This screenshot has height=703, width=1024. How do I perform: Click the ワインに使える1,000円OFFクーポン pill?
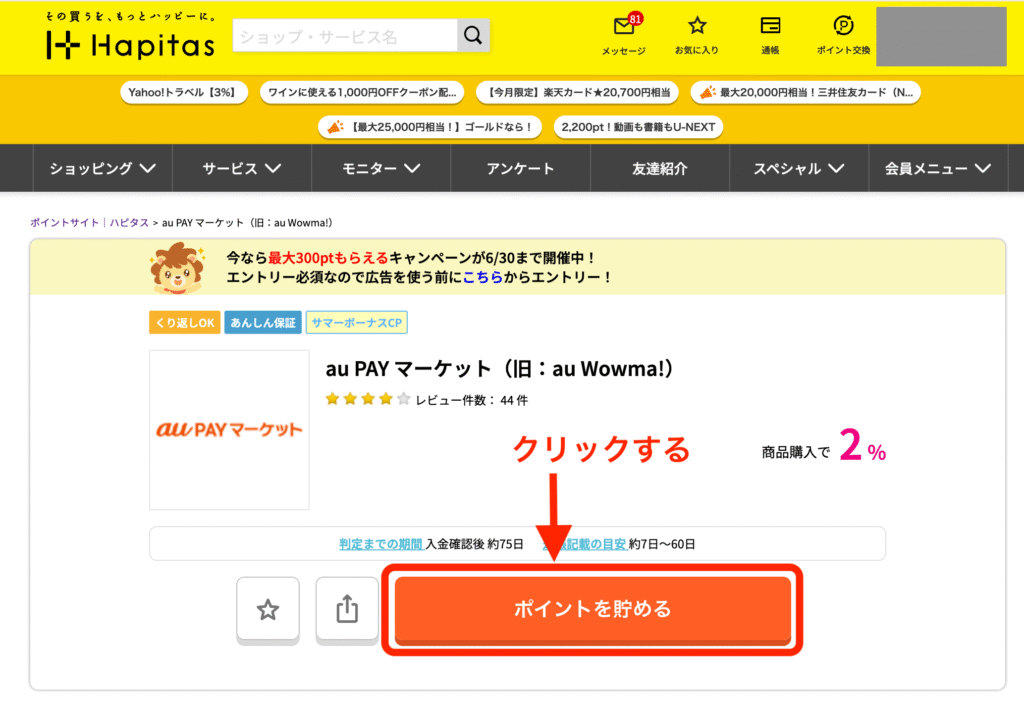[x=362, y=92]
